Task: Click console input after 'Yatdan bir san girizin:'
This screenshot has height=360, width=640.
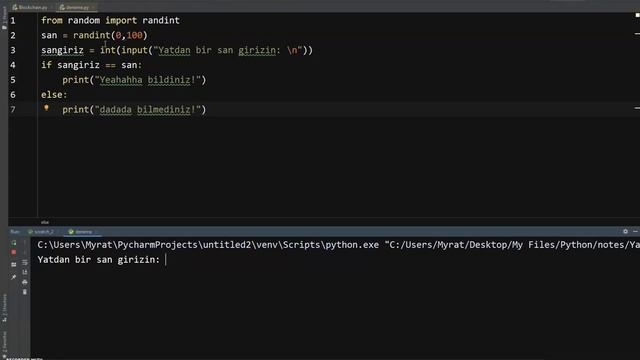Action: [x=166, y=260]
